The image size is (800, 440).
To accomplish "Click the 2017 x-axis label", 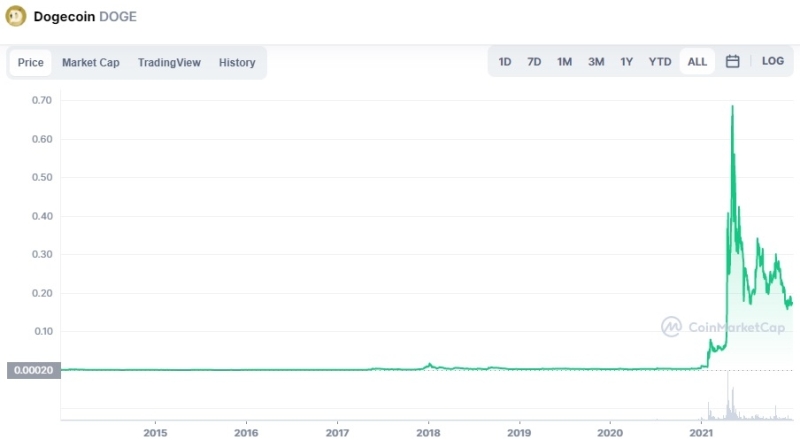I will pos(337,433).
